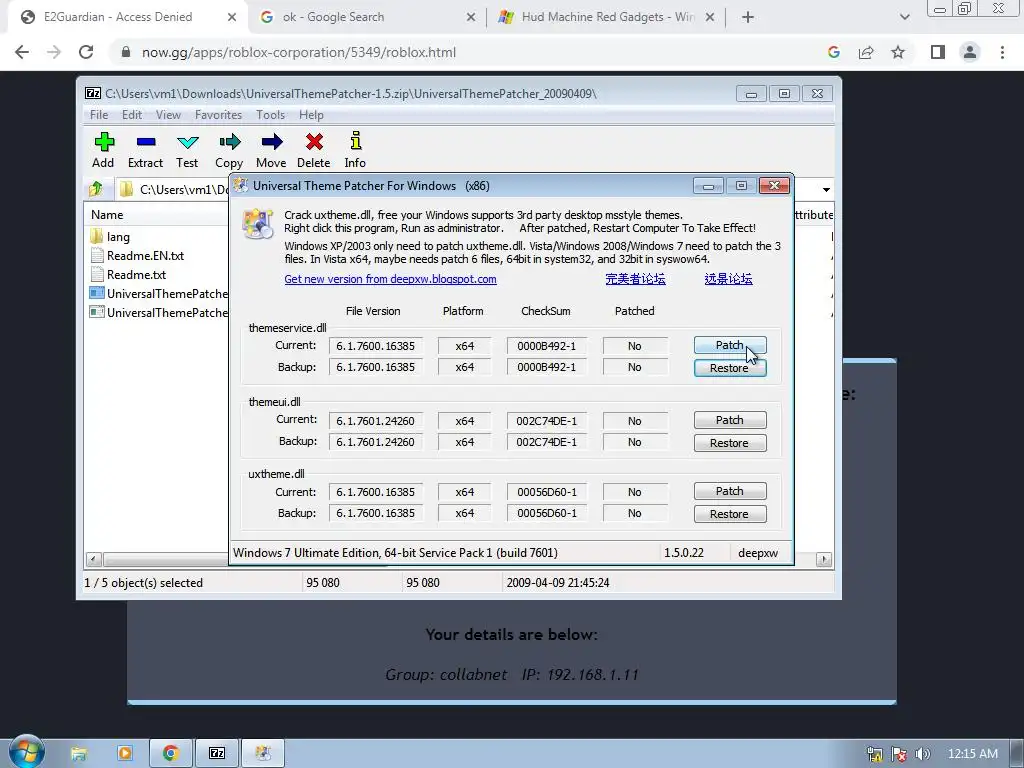
Task: Go up one folder level in 7-Zip
Action: (96, 189)
